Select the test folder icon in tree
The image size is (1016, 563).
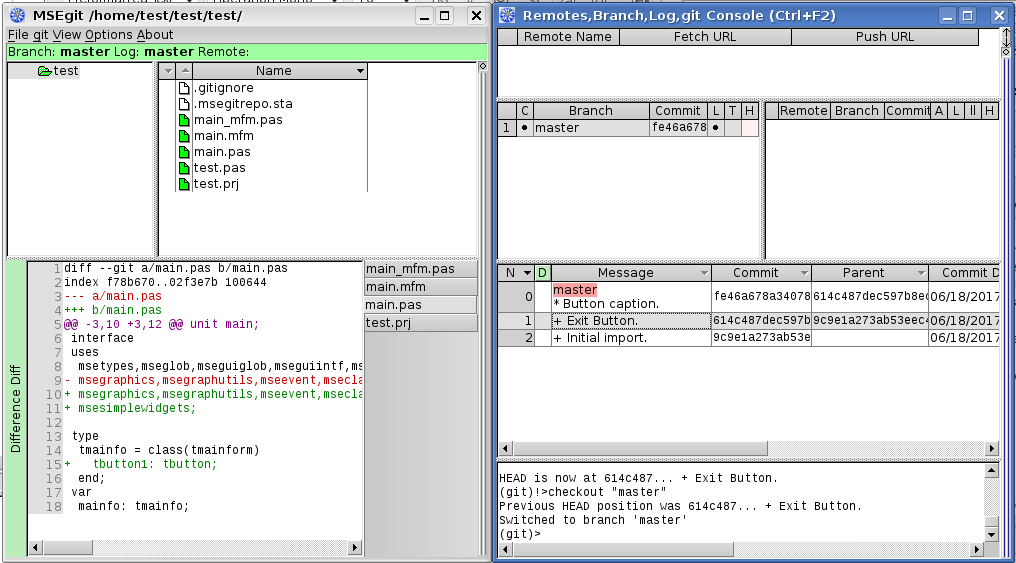45,71
